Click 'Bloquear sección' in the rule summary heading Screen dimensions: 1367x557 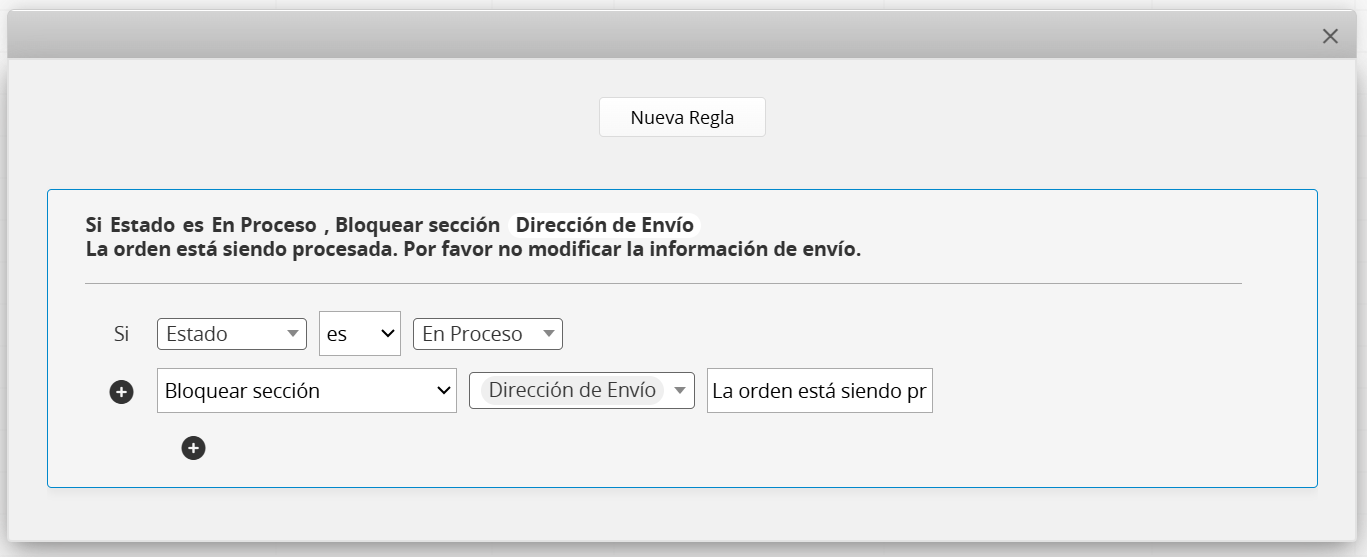point(417,225)
